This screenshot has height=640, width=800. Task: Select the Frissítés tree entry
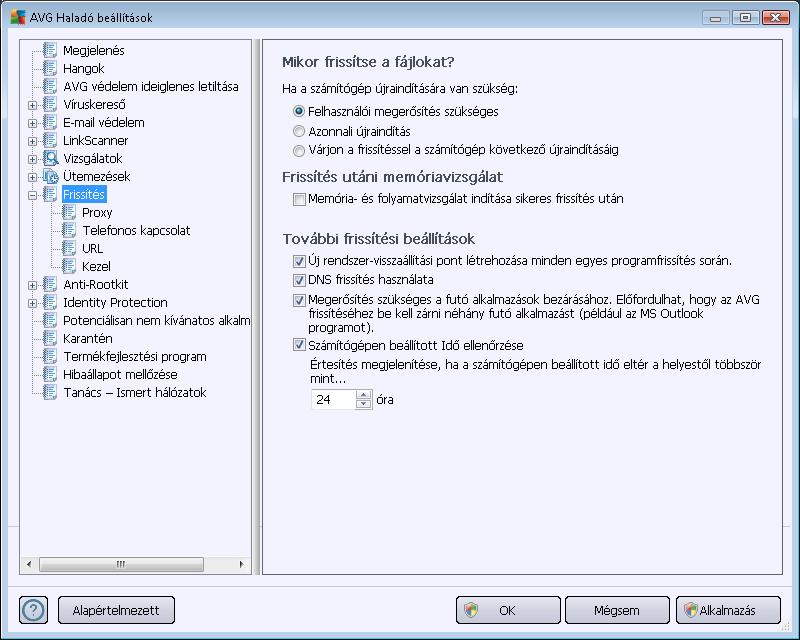pyautogui.click(x=84, y=194)
